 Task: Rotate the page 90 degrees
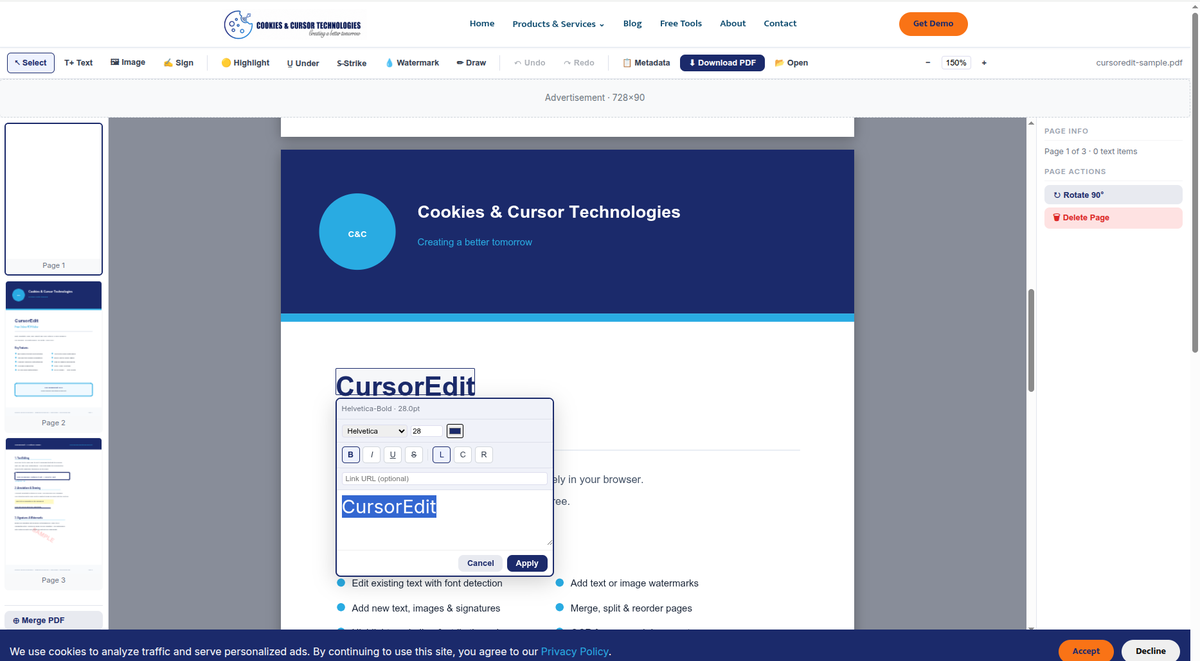(1113, 195)
